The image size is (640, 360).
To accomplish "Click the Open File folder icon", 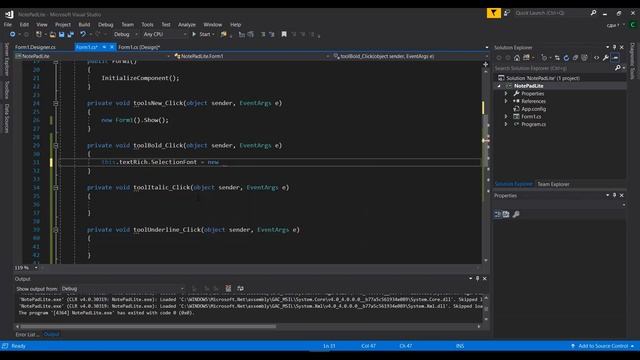I will (53, 35).
